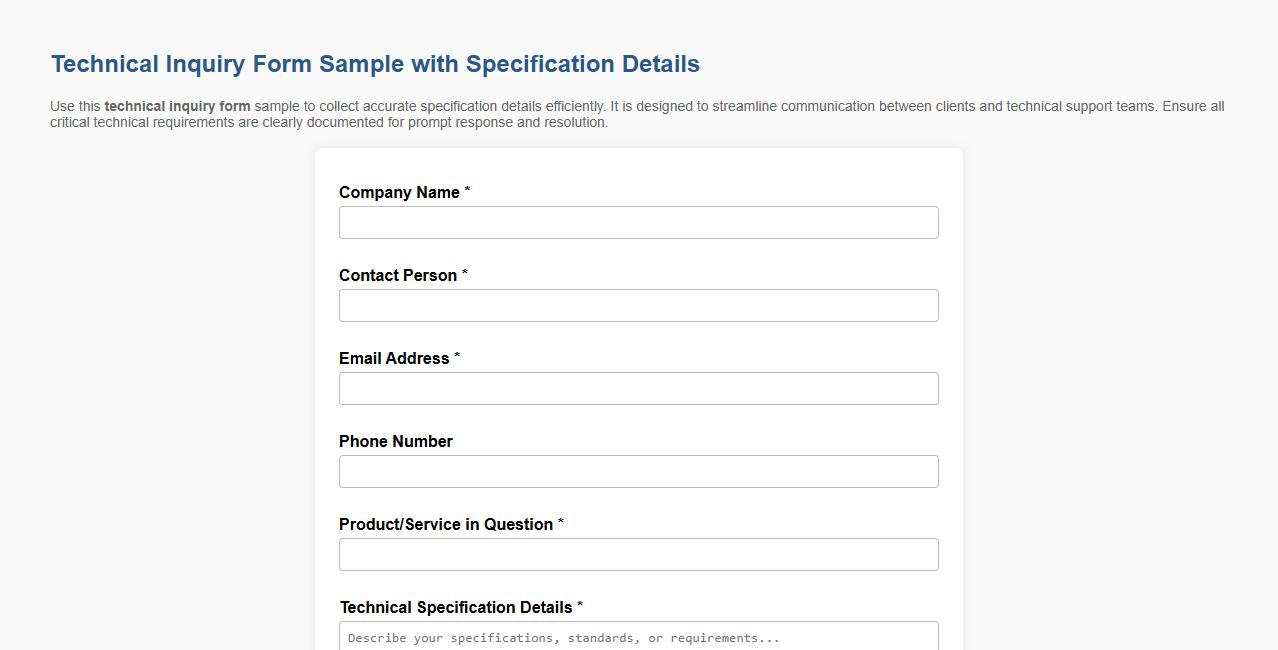Click the Contact Person input field
The width and height of the screenshot is (1278, 650).
pos(638,305)
